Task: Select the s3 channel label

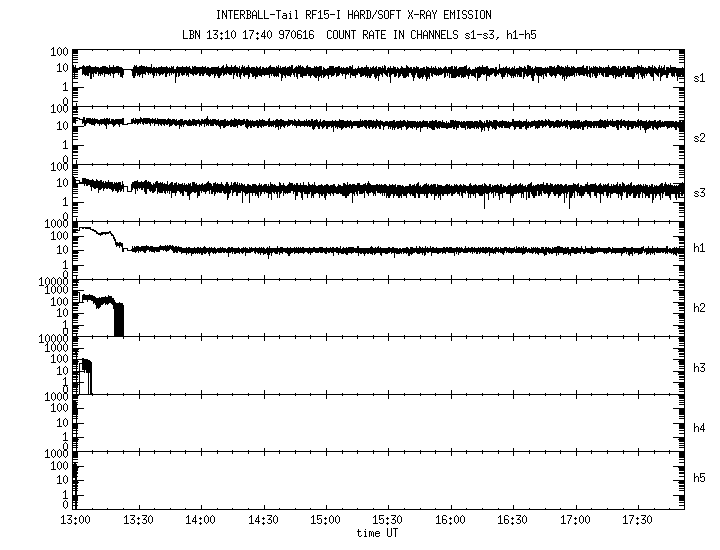Action: click(700, 190)
